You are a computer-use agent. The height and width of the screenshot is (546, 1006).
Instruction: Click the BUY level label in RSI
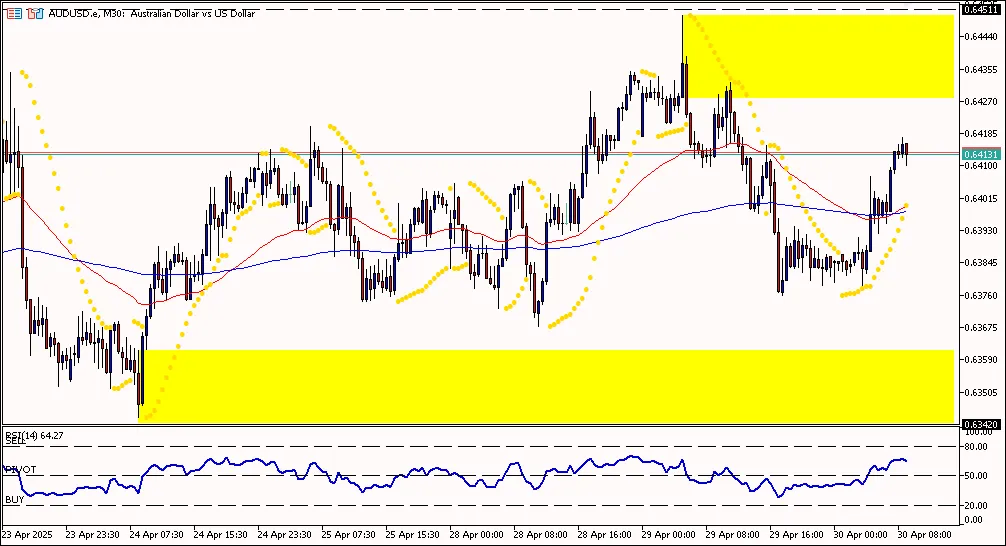coord(14,499)
